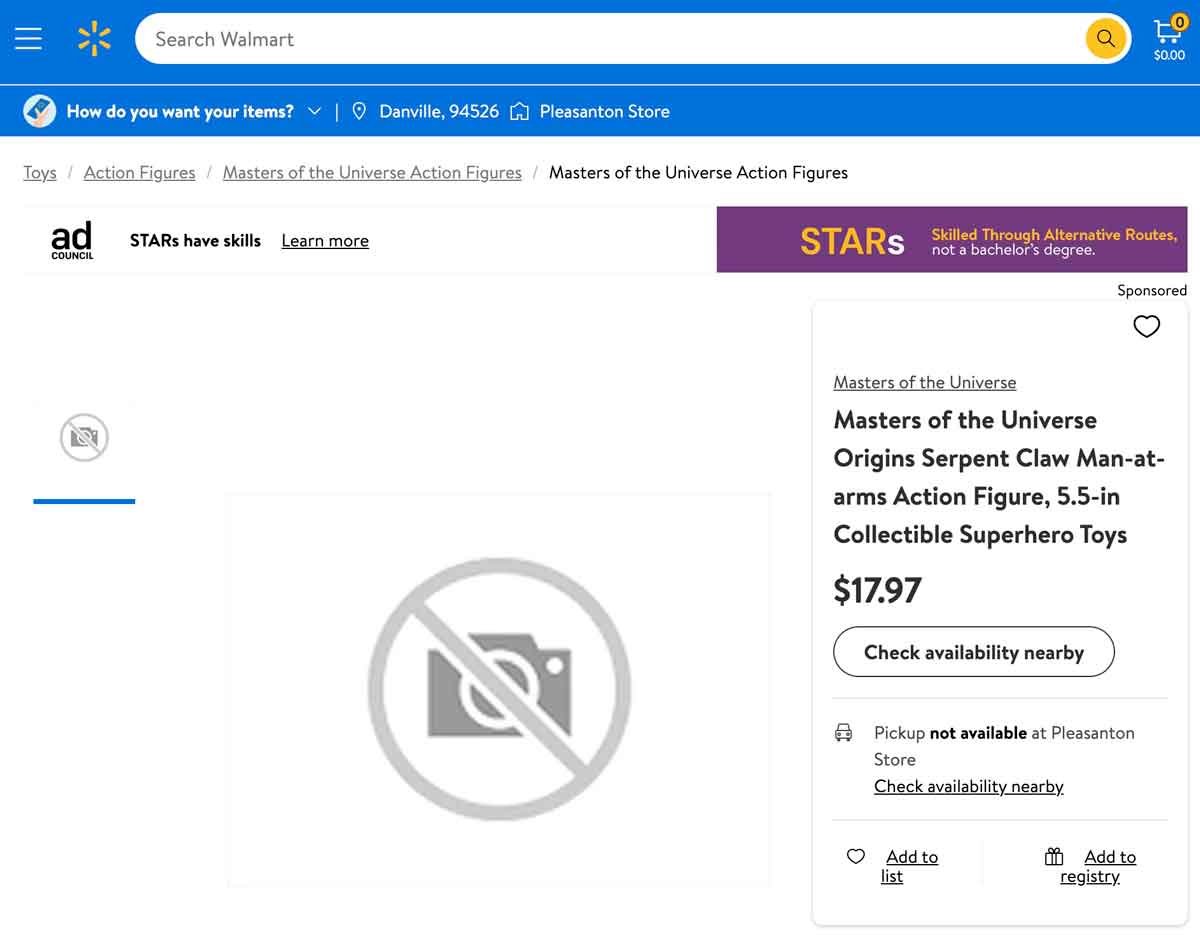The image size is (1200, 935).
Task: Click the Check availability nearby button
Action: (x=973, y=651)
